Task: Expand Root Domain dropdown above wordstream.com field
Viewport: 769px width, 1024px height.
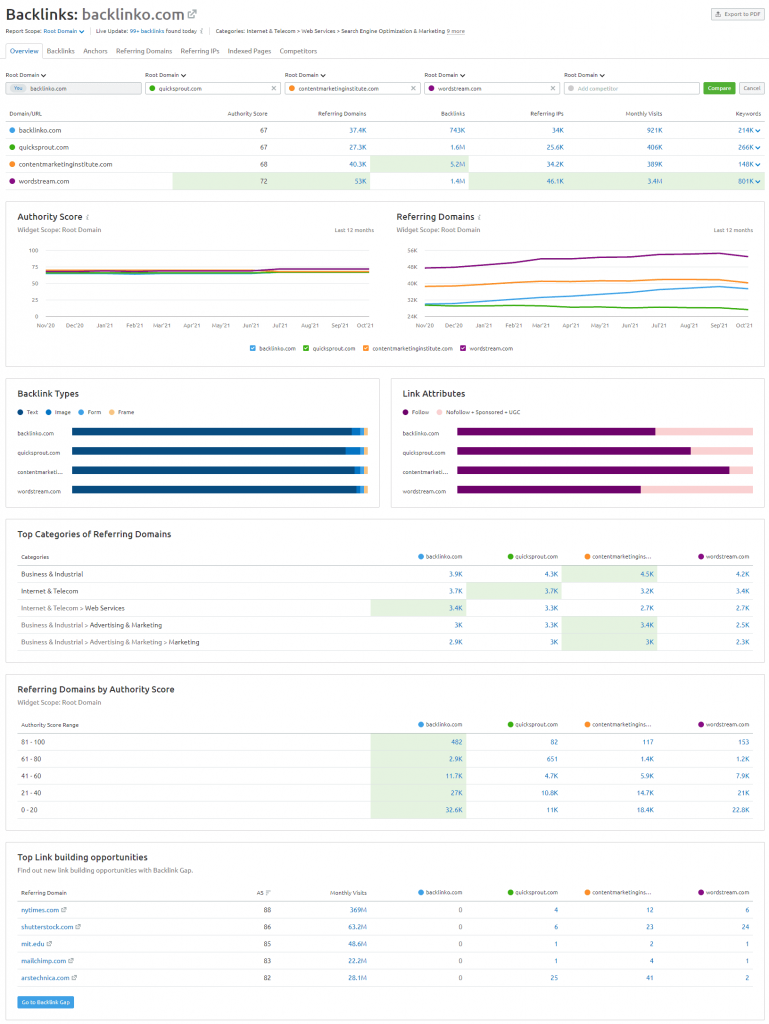Action: point(445,75)
